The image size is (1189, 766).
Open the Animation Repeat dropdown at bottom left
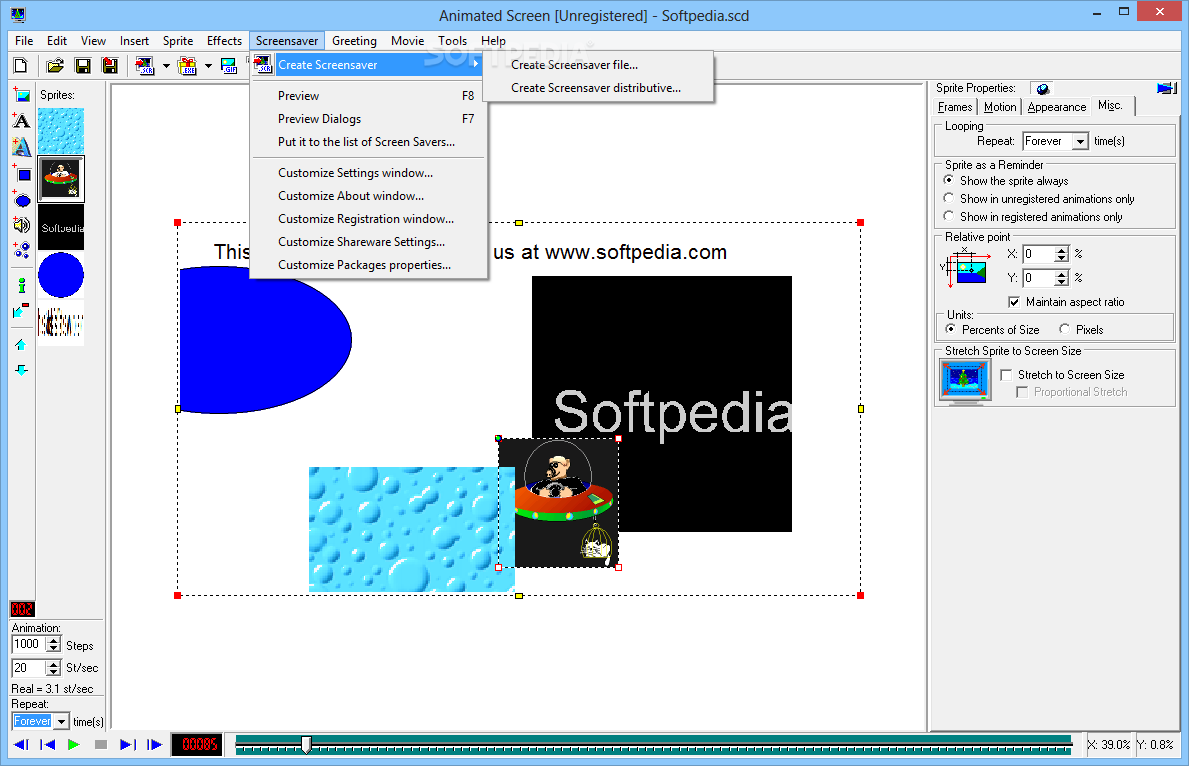pyautogui.click(x=61, y=721)
